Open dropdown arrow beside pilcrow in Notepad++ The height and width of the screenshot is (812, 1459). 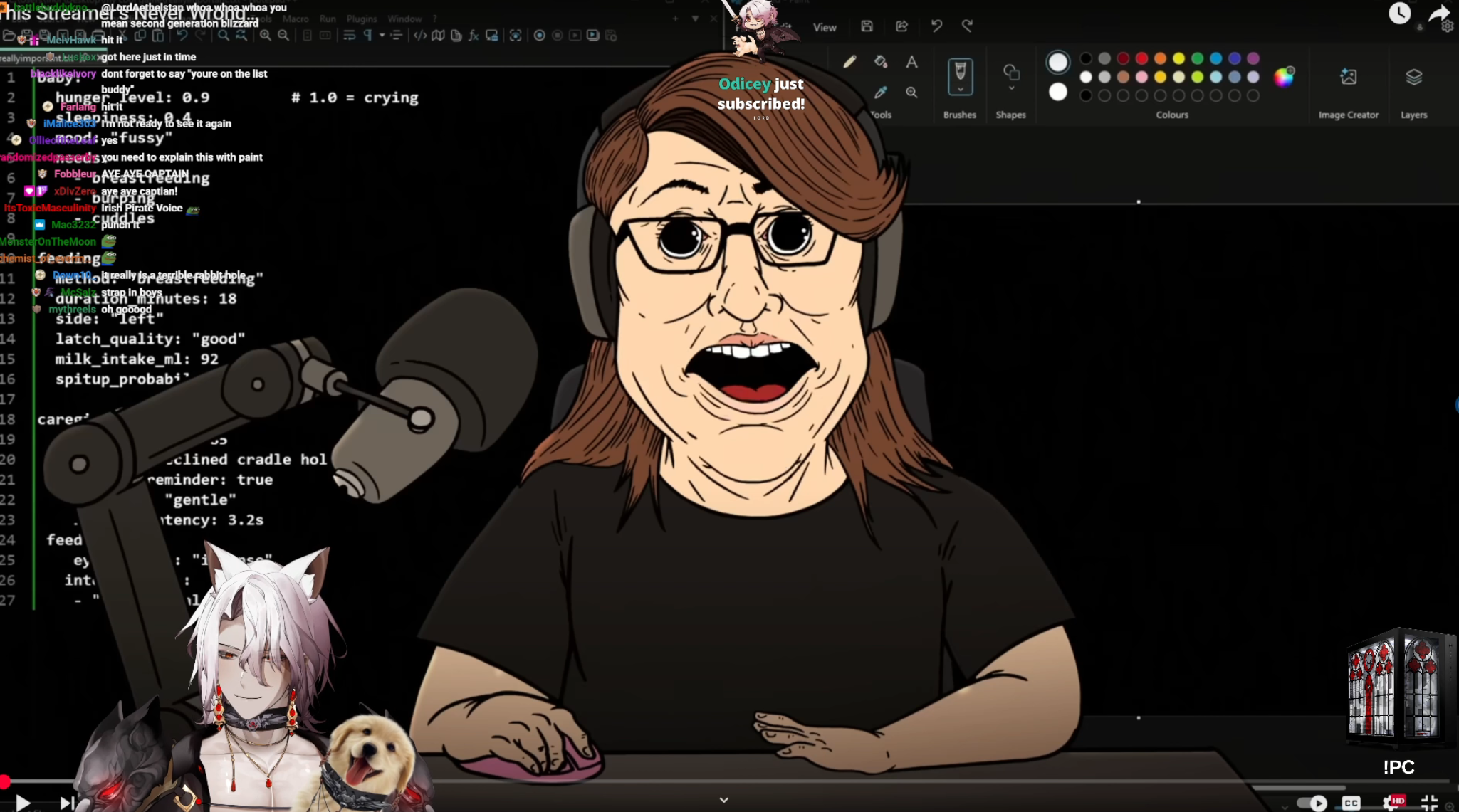tap(382, 35)
